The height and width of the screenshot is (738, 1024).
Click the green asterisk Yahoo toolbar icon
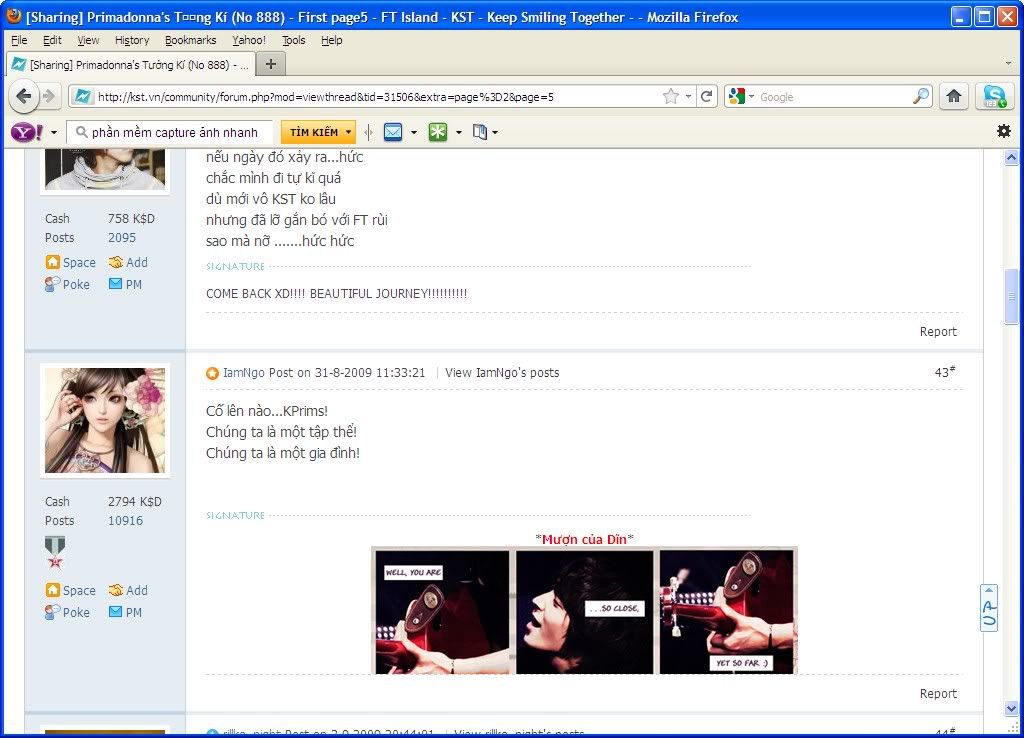438,133
